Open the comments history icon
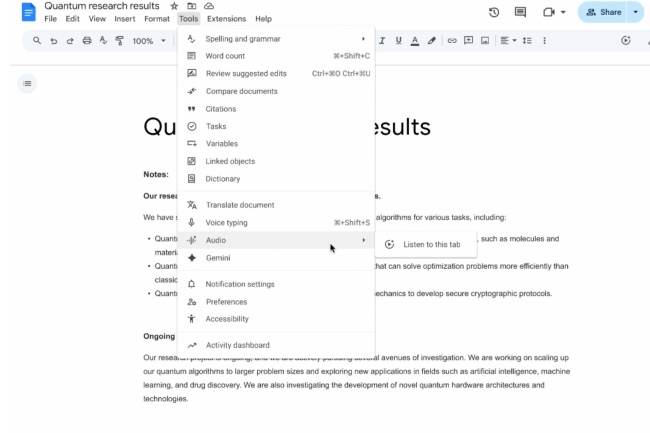 coord(520,12)
